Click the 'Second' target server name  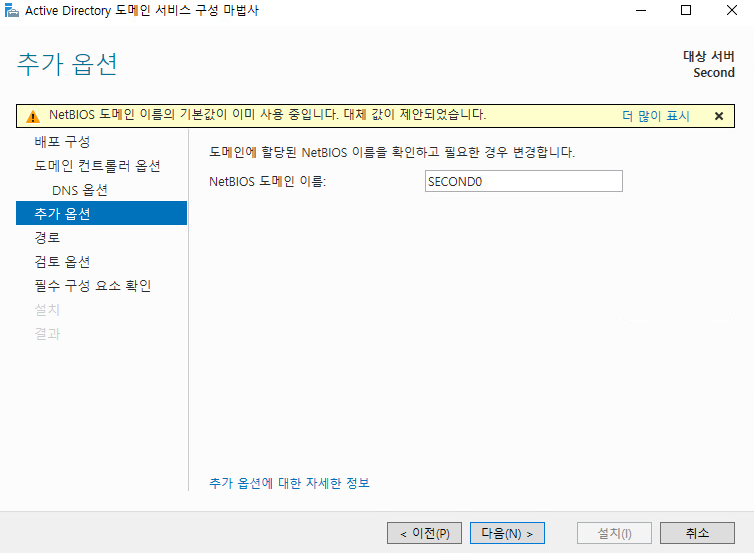[714, 73]
